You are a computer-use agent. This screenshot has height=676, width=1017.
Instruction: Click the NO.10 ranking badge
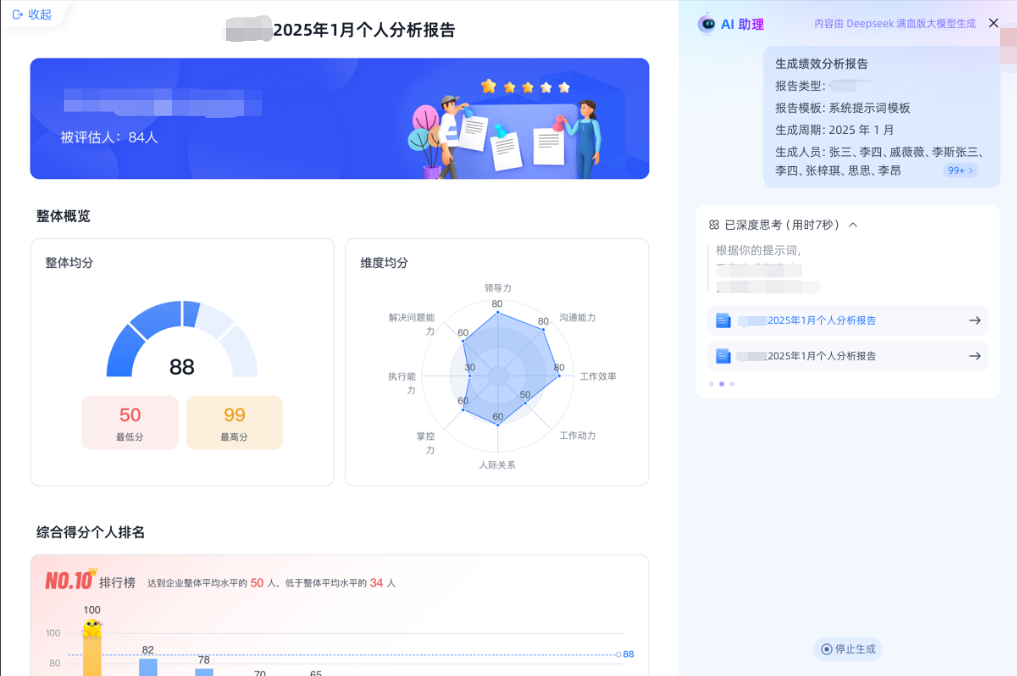pos(70,581)
